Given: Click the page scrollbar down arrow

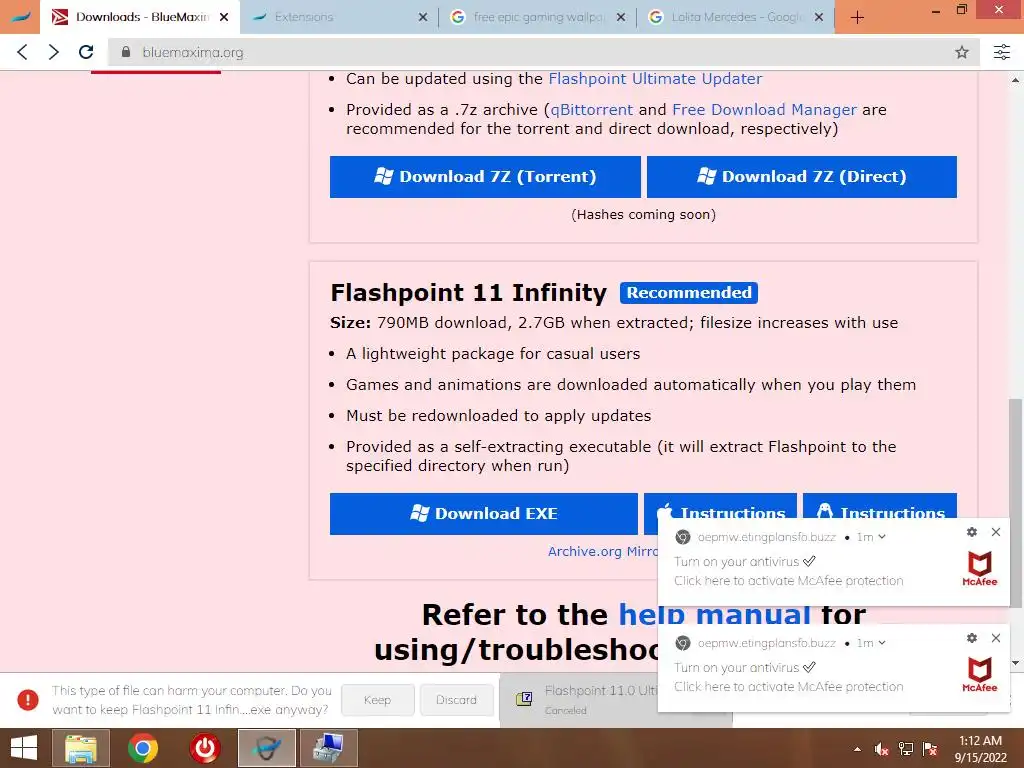Looking at the screenshot, I should [1016, 664].
